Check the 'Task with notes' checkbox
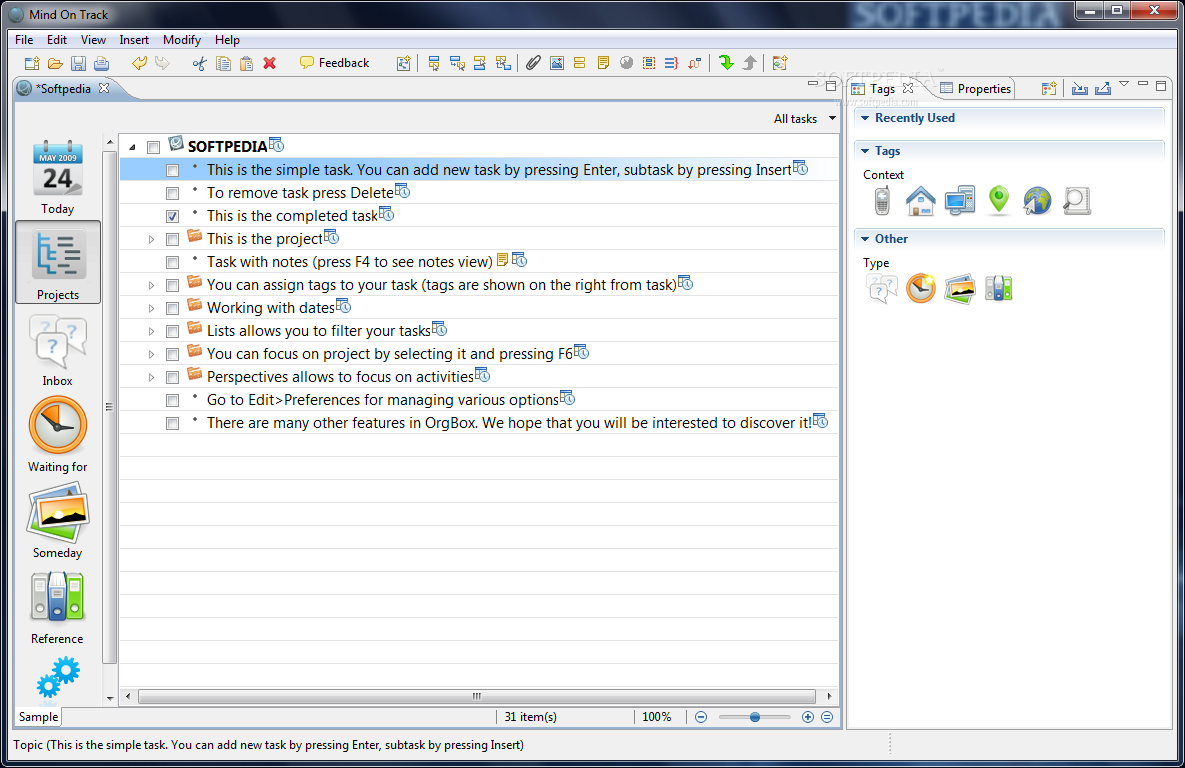This screenshot has height=768, width=1185. [x=172, y=262]
